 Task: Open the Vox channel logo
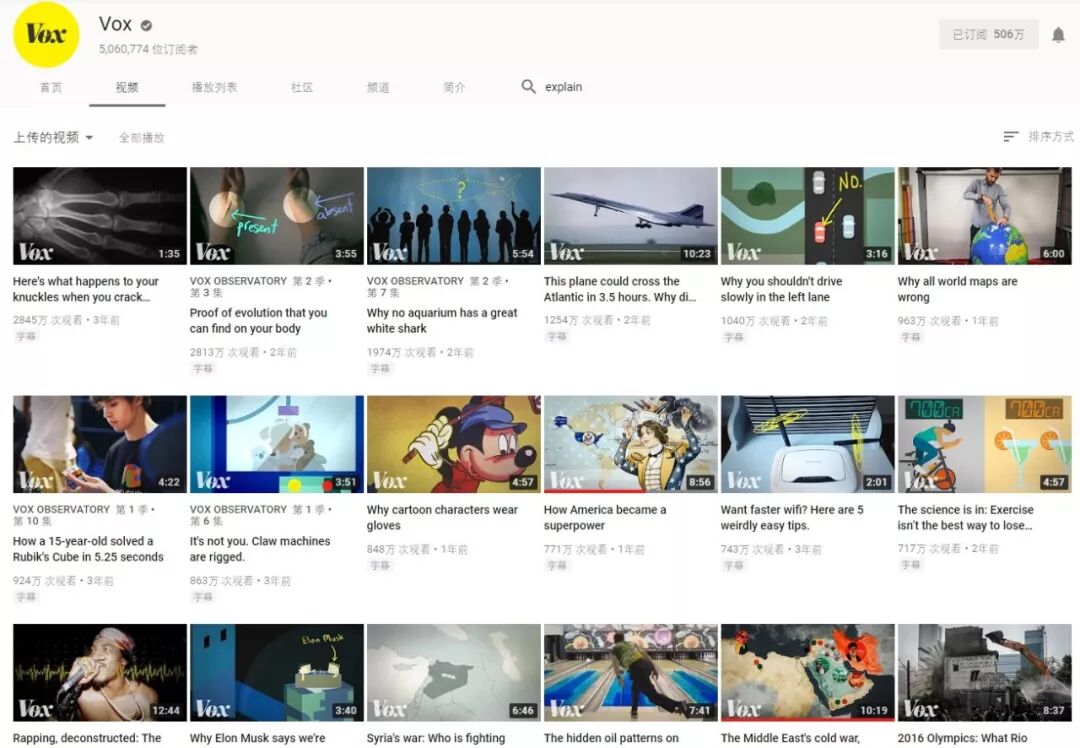45,35
